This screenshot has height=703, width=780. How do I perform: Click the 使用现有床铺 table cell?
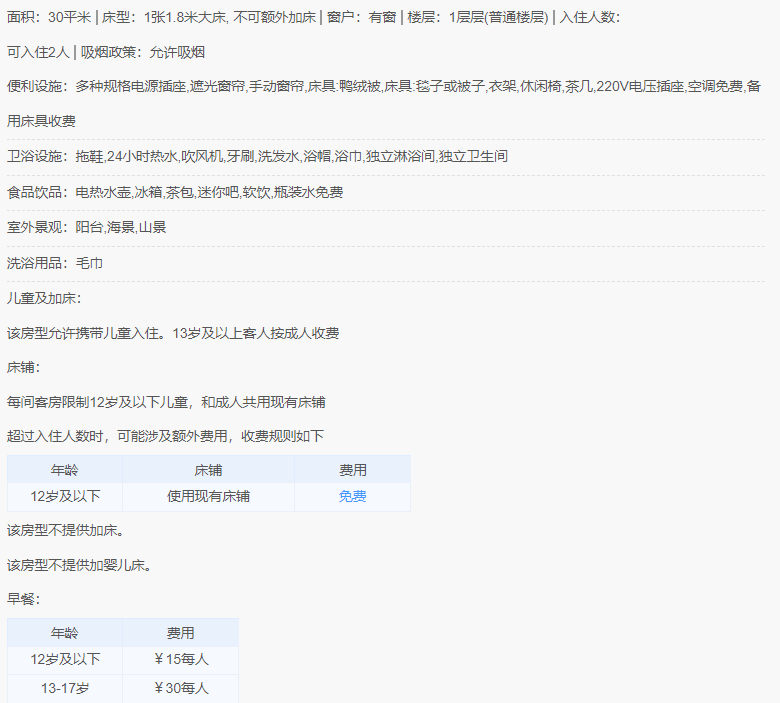point(208,496)
